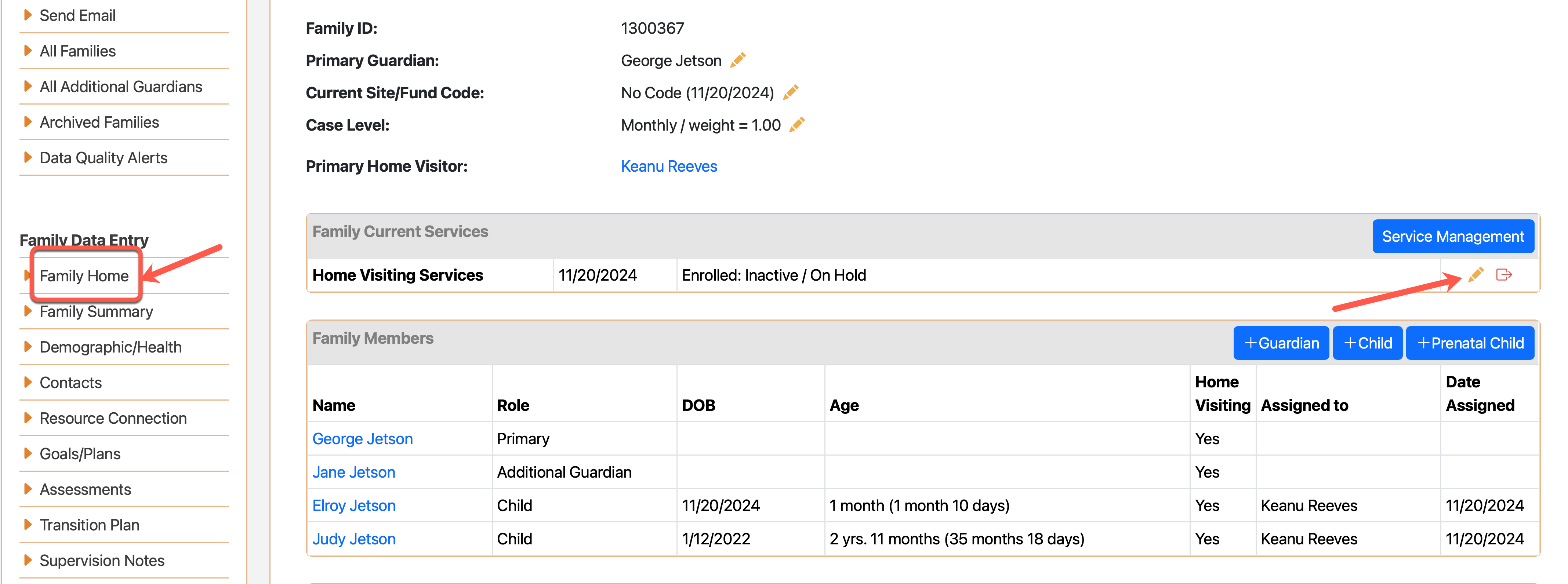Expand Send Email arrow in sidebar
Image resolution: width=1568 pixels, height=584 pixels.
coord(28,15)
